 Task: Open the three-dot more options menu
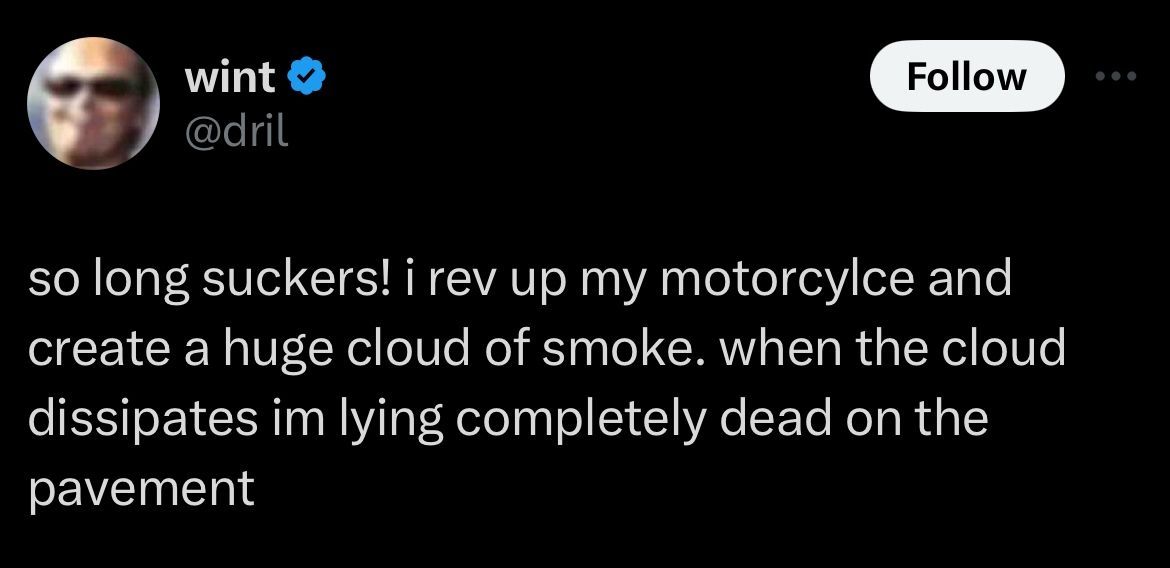coord(1116,75)
